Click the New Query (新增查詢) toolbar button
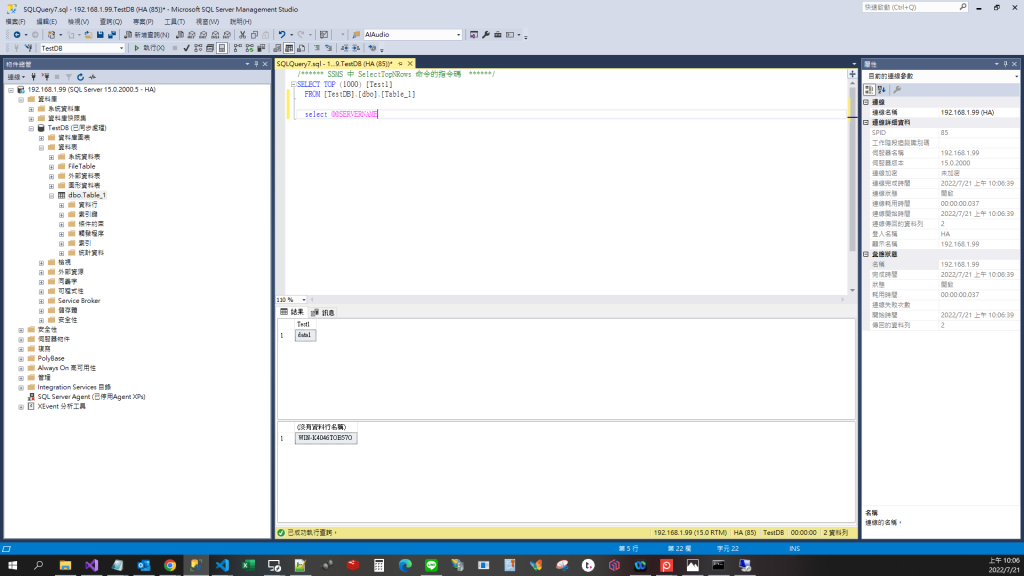 click(x=147, y=35)
